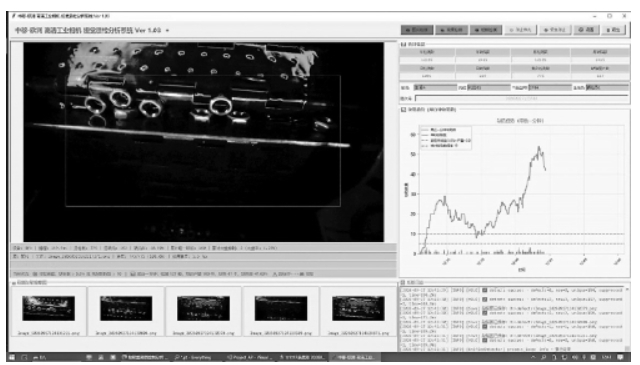
Task: Collapse the thumbnail history panel header
Action: pyautogui.click(x=29, y=283)
